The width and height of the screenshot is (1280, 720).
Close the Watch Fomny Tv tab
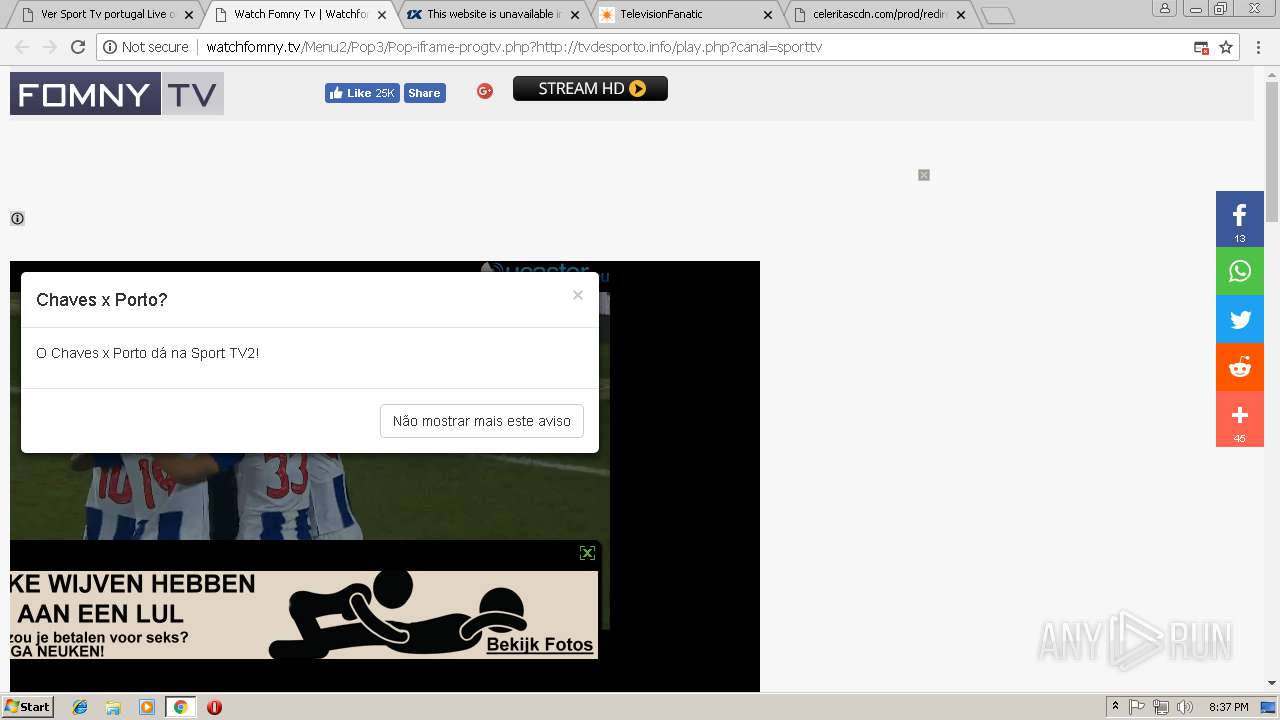[x=382, y=15]
